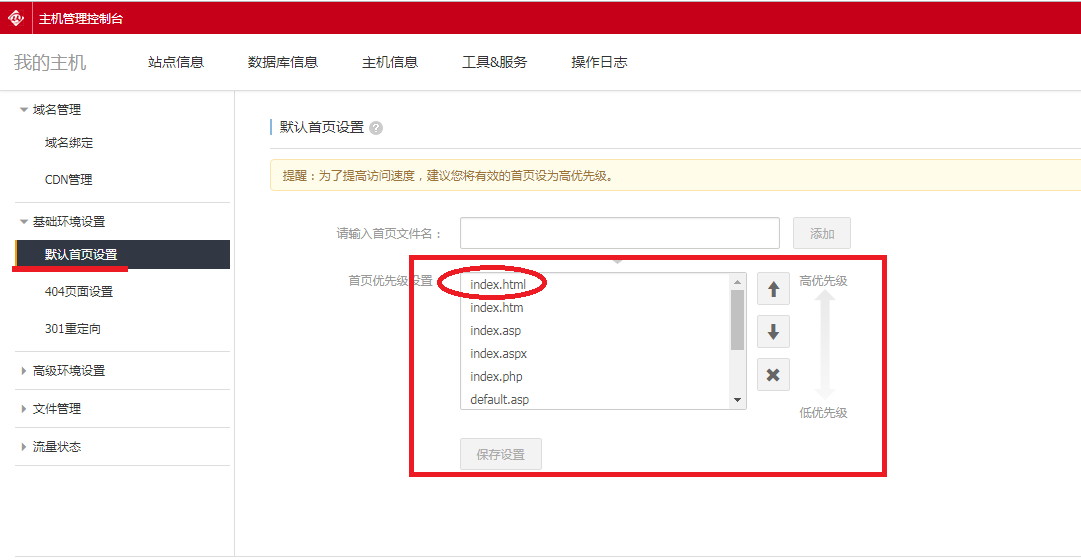Go to 我的主机 home
1081x560 pixels.
(50, 62)
